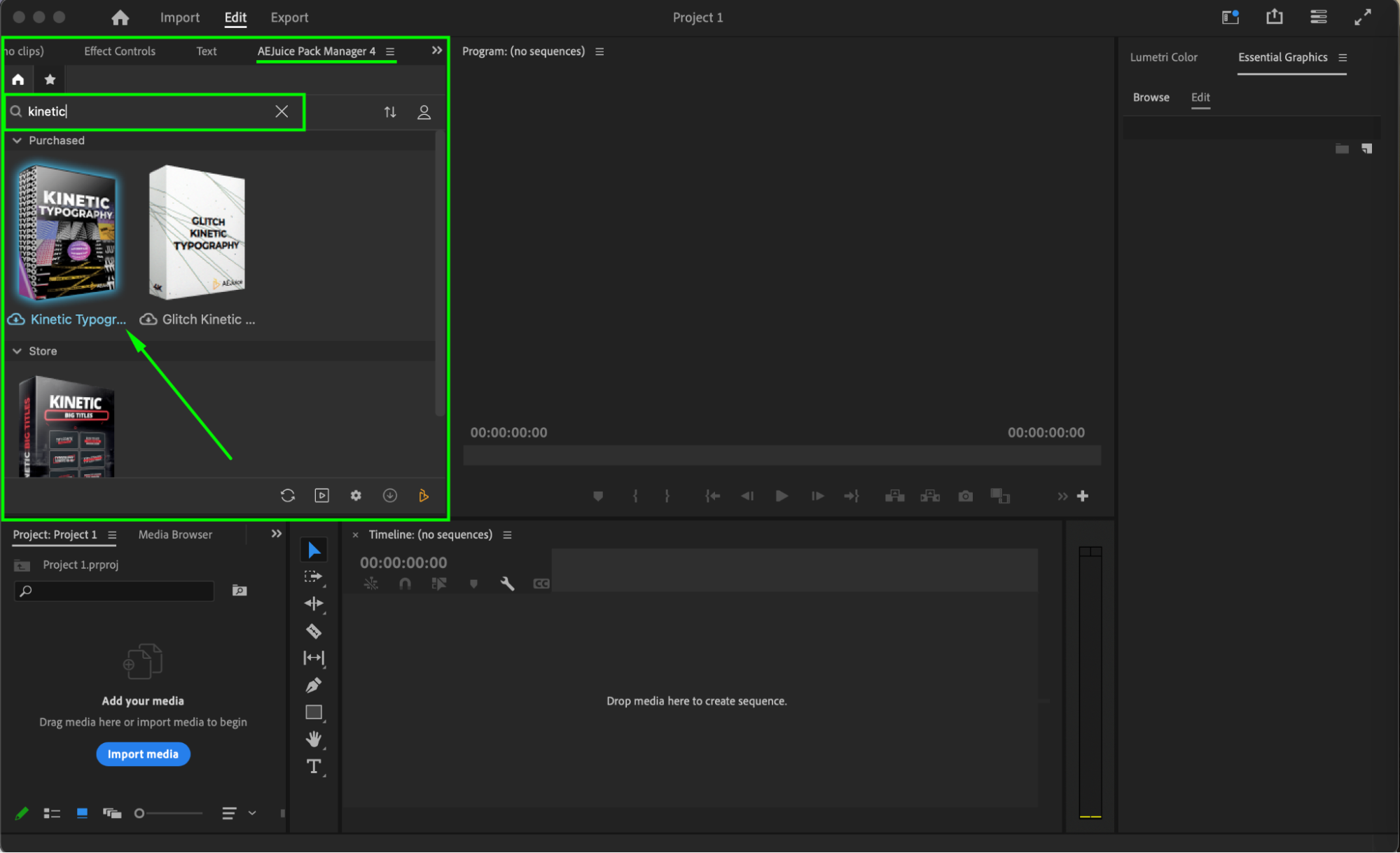
Task: Switch project panel to icon view
Action: click(82, 813)
